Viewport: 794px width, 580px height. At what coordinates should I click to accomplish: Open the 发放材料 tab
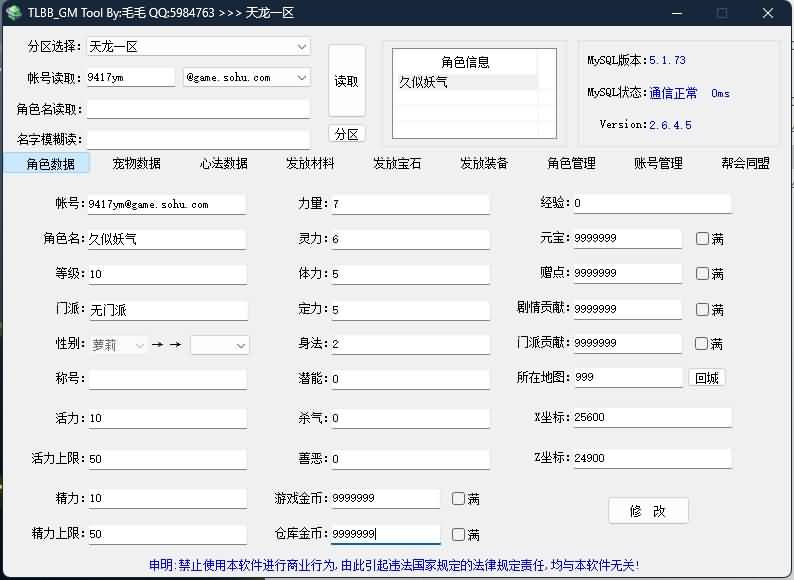(310, 164)
